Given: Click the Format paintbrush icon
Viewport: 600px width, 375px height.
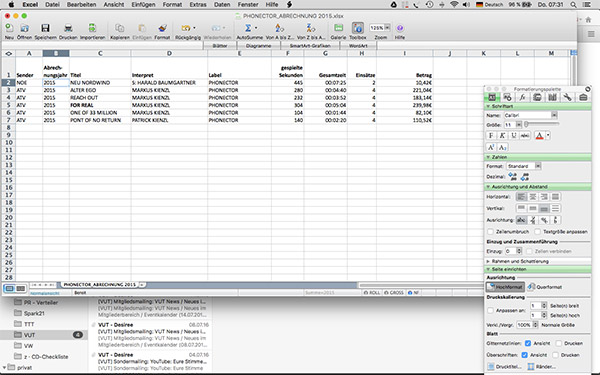Looking at the screenshot, I should (162, 28).
